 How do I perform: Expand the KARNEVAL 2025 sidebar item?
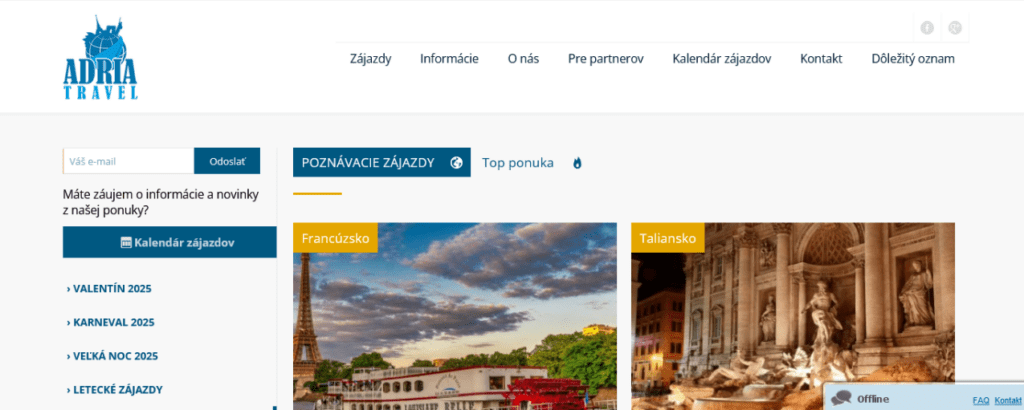(x=110, y=323)
